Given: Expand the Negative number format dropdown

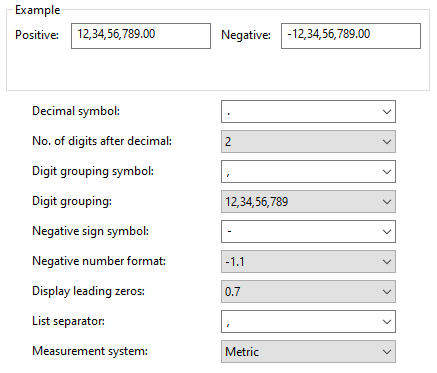Looking at the screenshot, I should (x=308, y=262).
